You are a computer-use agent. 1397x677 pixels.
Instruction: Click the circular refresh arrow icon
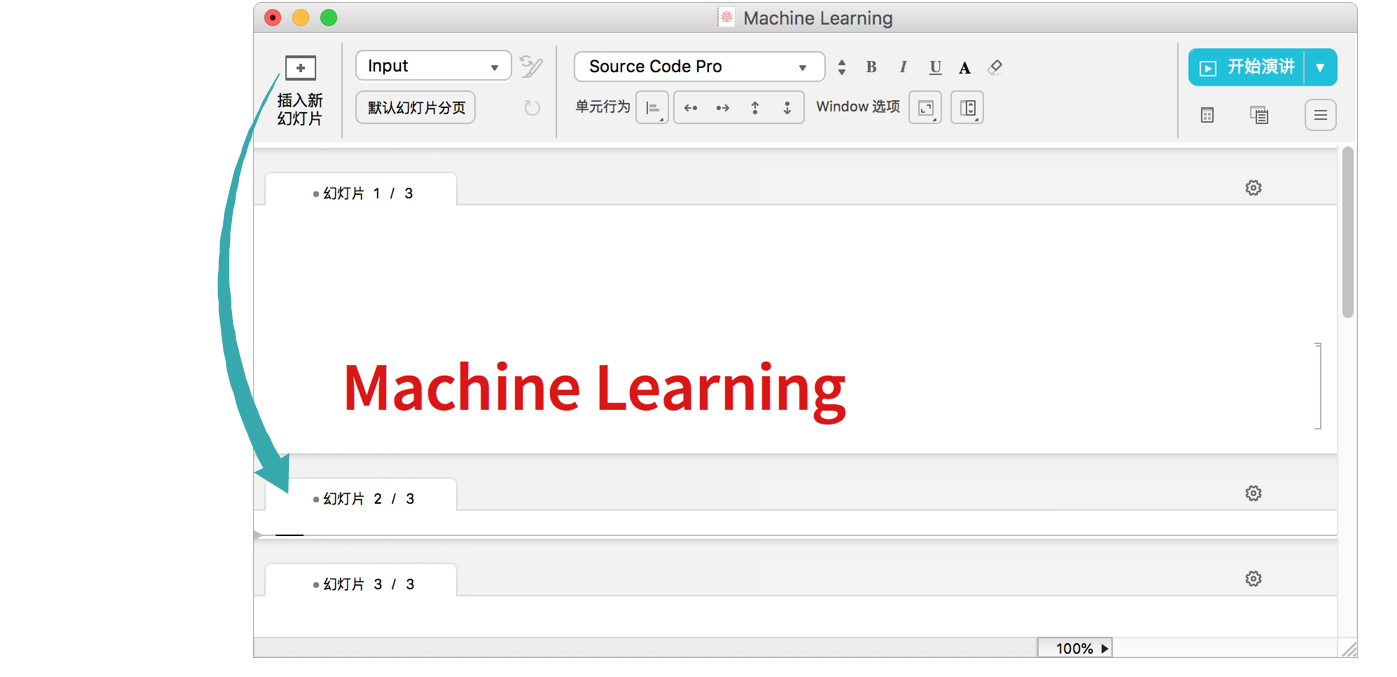[532, 108]
